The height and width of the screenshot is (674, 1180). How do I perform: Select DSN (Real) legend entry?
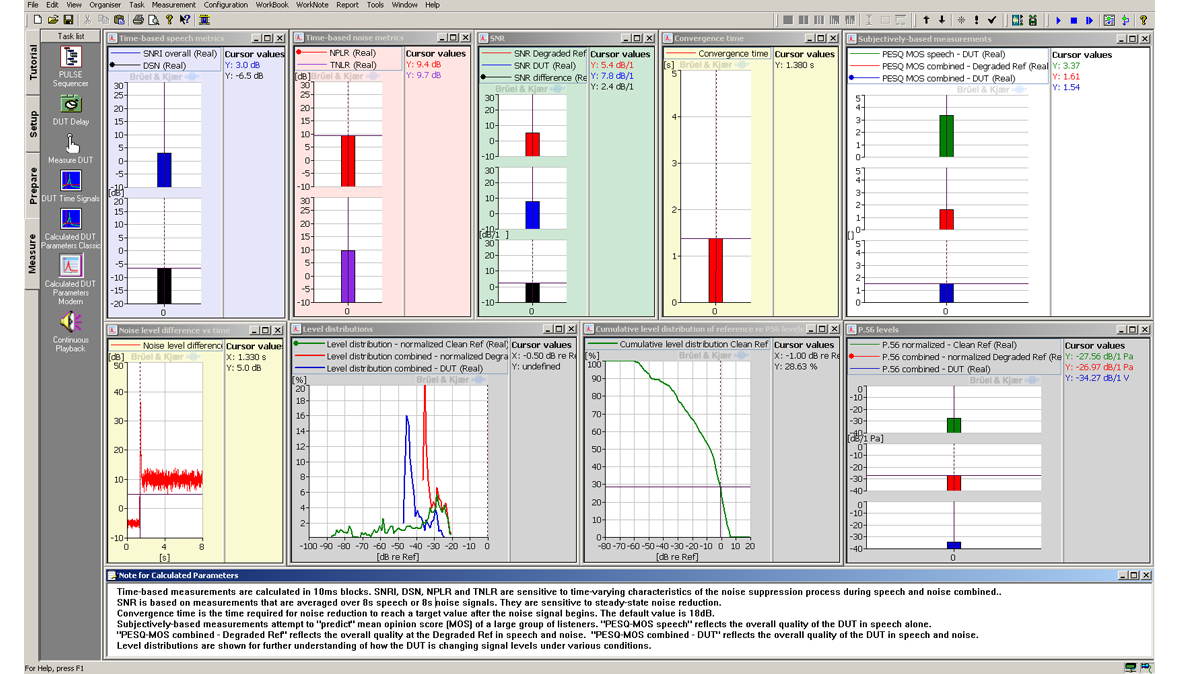pos(165,65)
